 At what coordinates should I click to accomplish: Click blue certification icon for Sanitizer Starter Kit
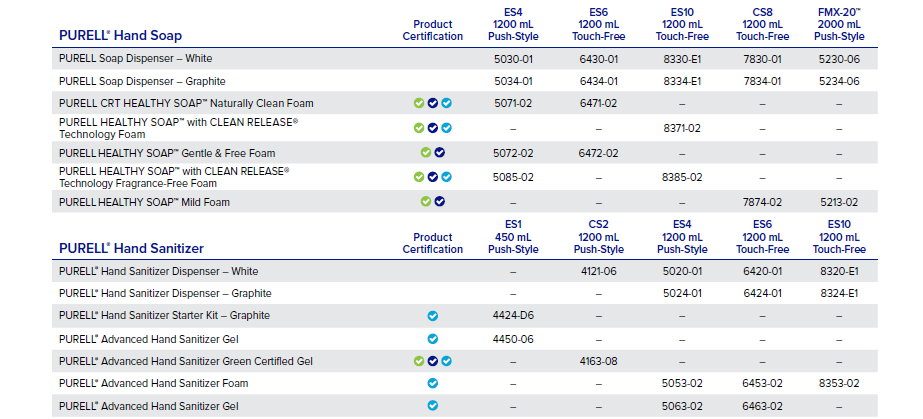(433, 315)
